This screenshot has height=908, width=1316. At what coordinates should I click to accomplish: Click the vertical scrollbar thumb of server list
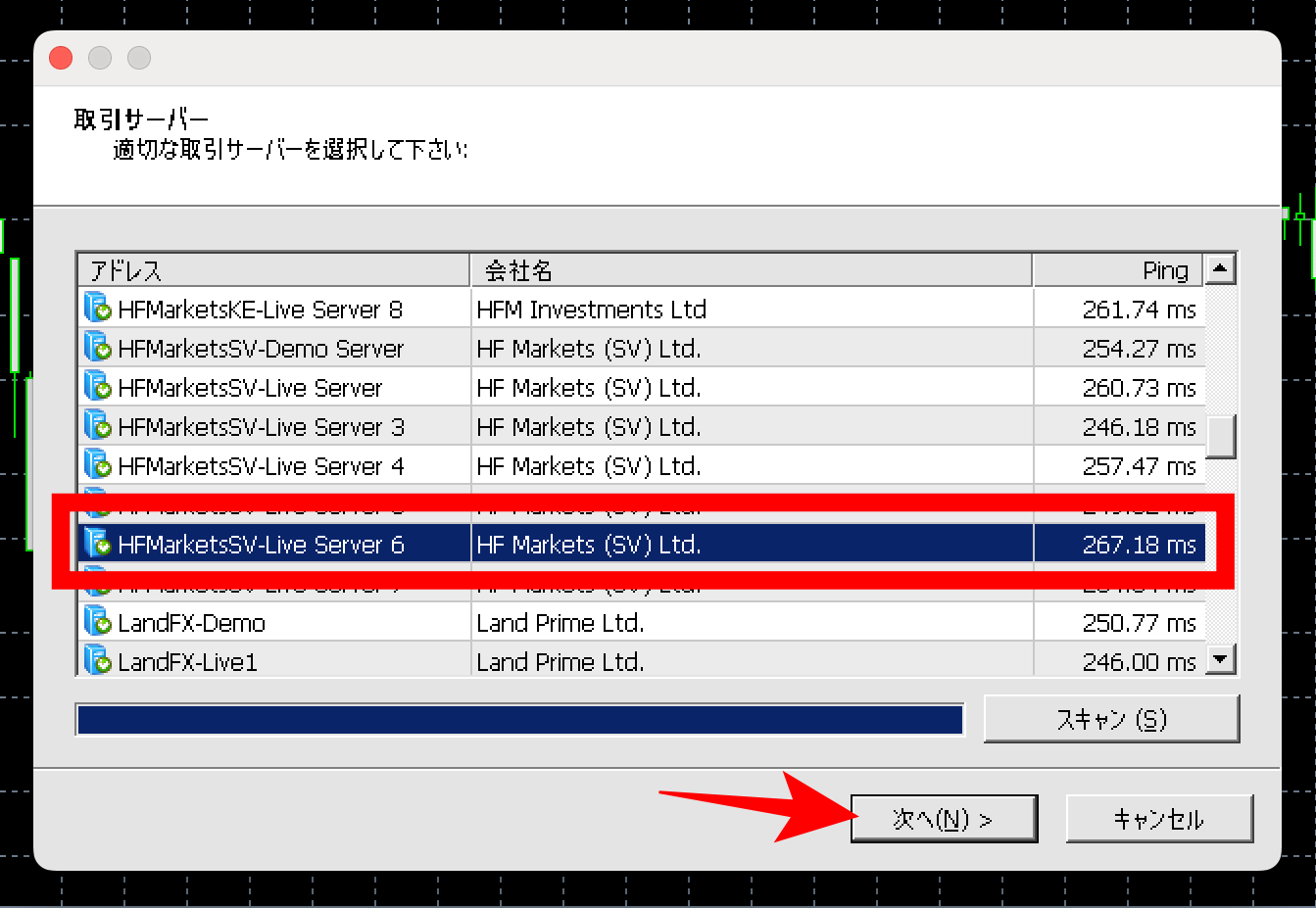[1220, 436]
